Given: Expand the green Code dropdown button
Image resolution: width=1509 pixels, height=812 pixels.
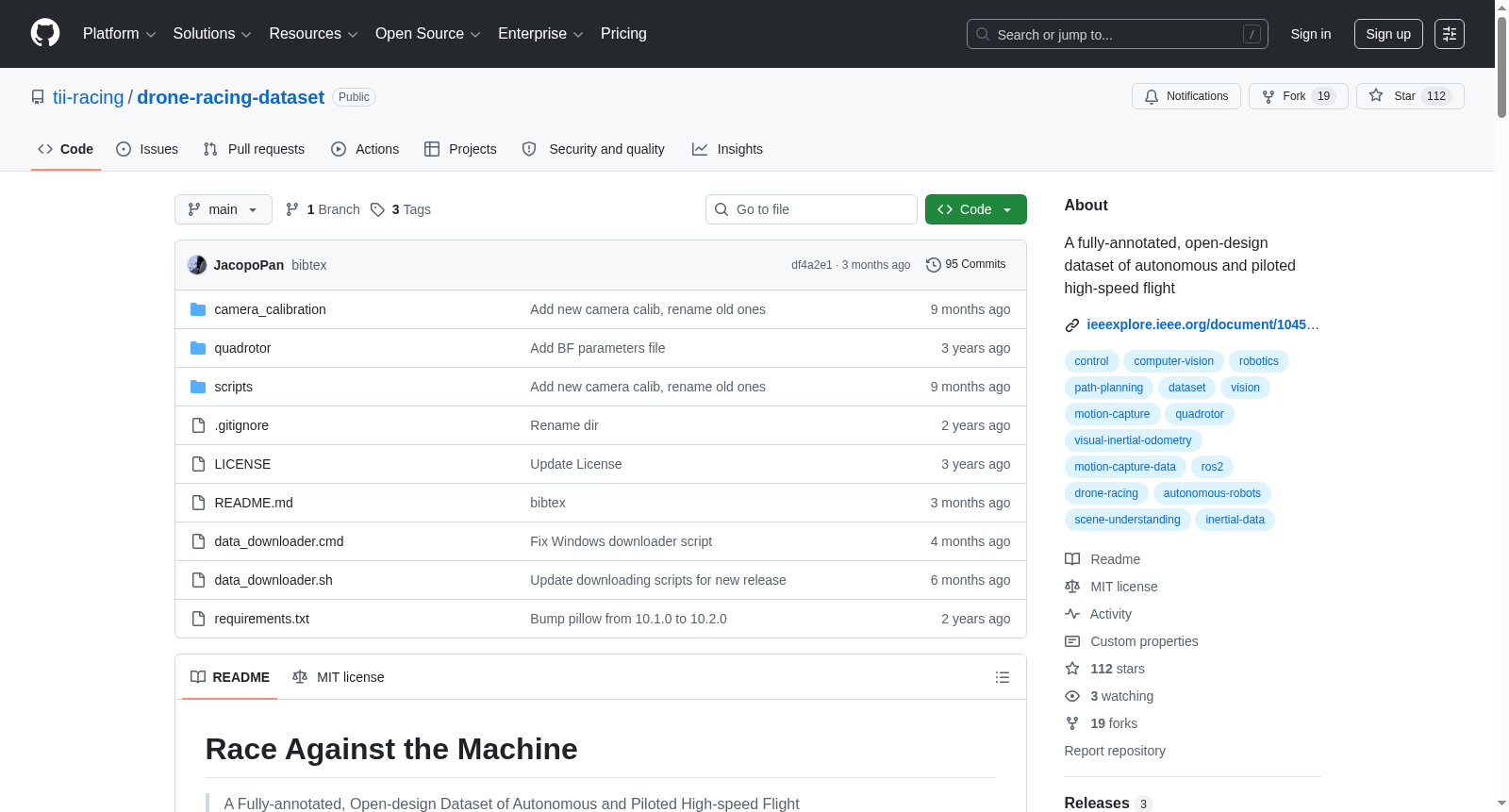Looking at the screenshot, I should (976, 209).
